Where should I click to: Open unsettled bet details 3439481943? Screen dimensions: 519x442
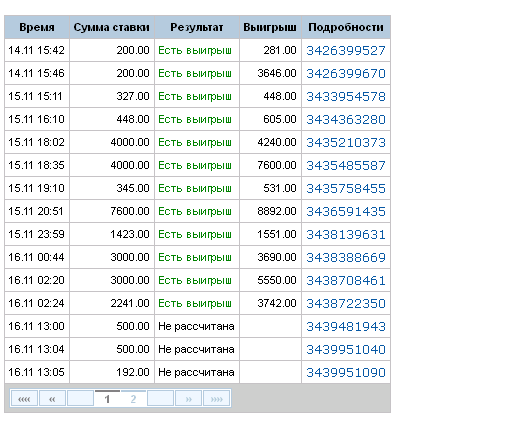pos(346,327)
